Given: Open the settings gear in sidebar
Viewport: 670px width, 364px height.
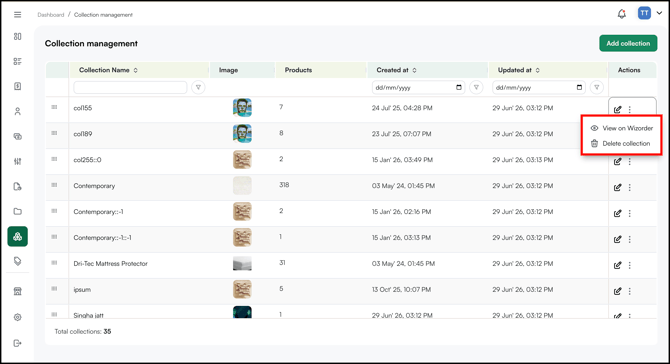Looking at the screenshot, I should click(18, 317).
